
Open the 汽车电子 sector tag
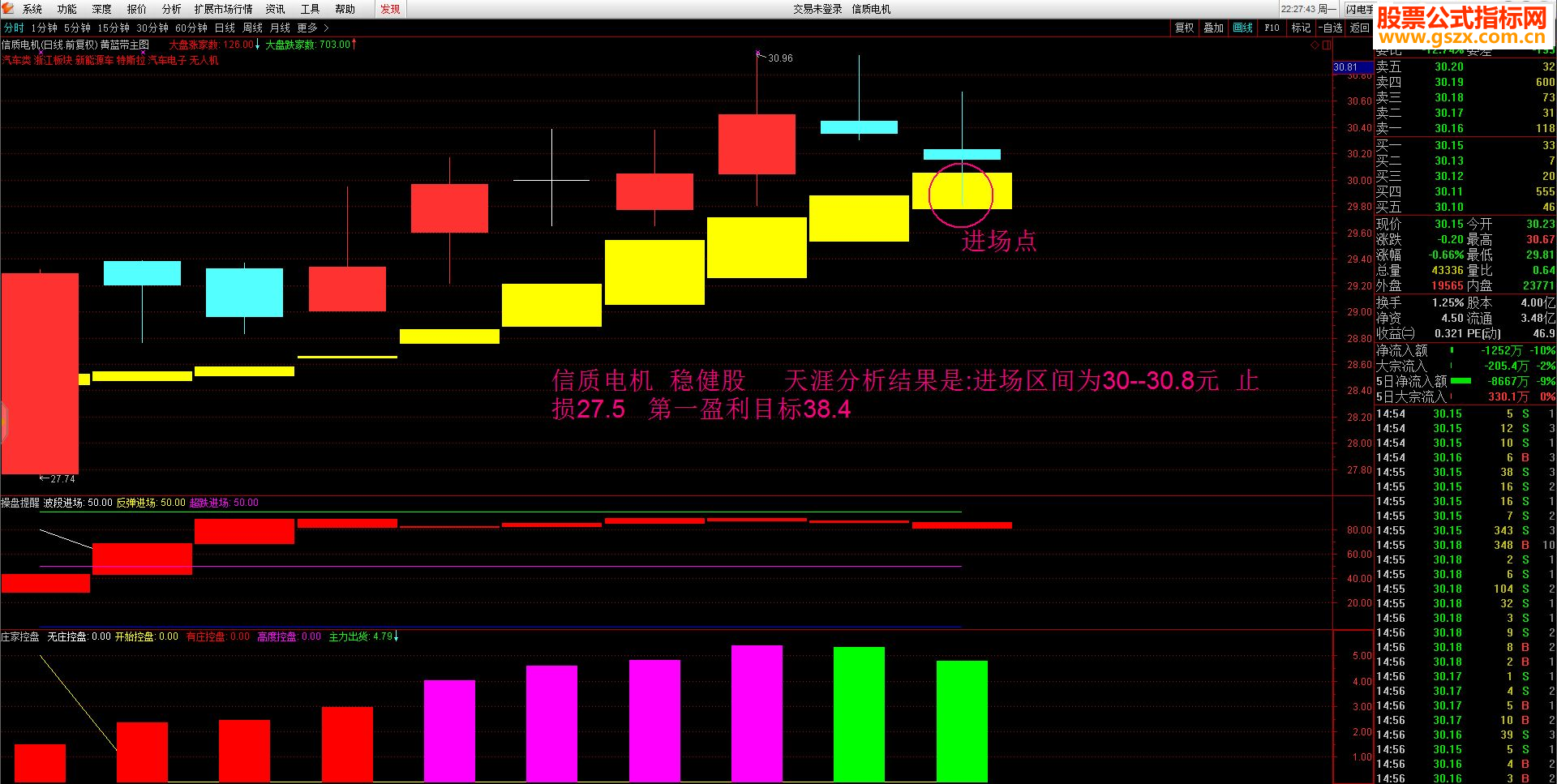click(167, 60)
